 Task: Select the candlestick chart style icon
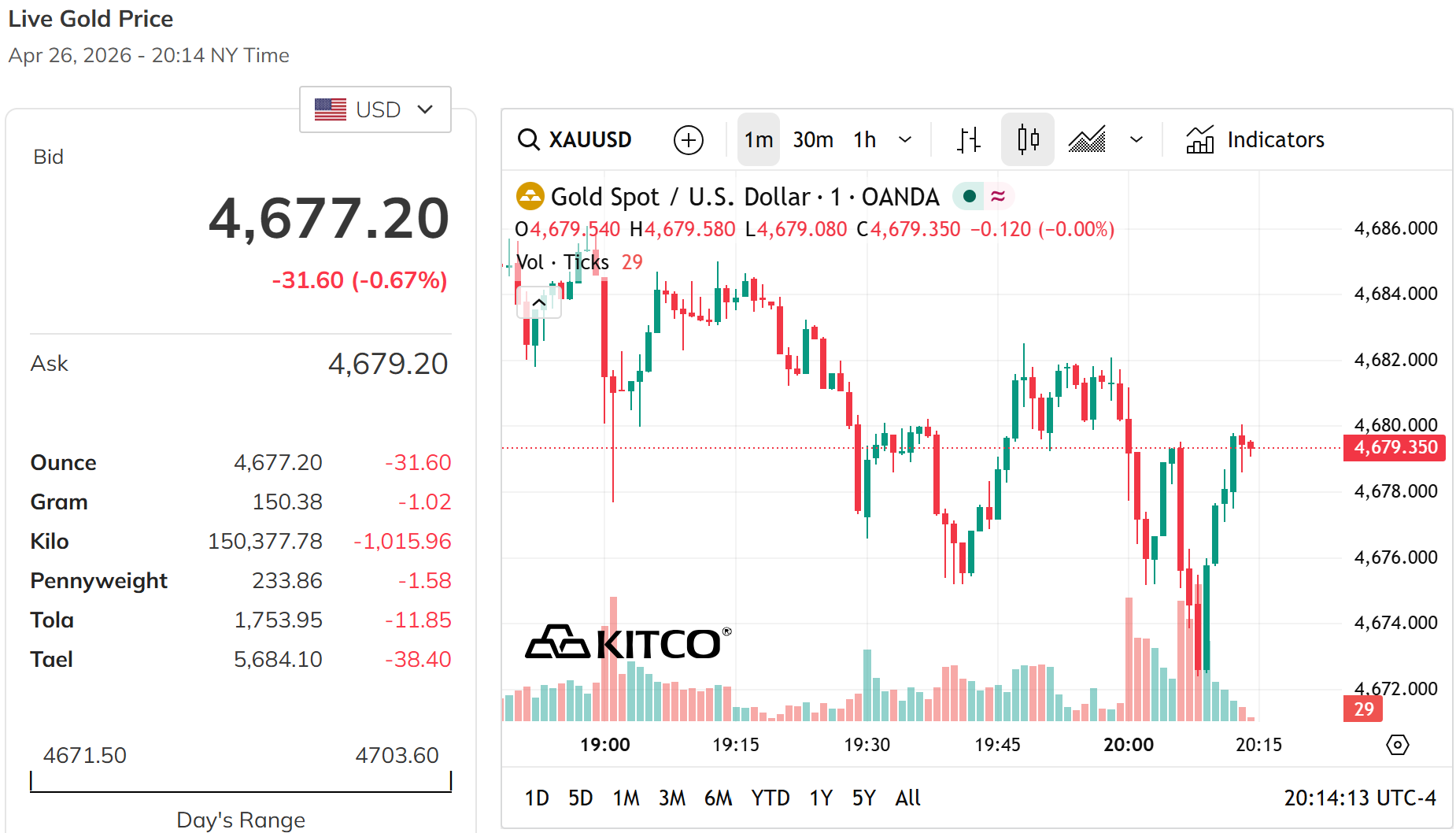coord(1028,140)
